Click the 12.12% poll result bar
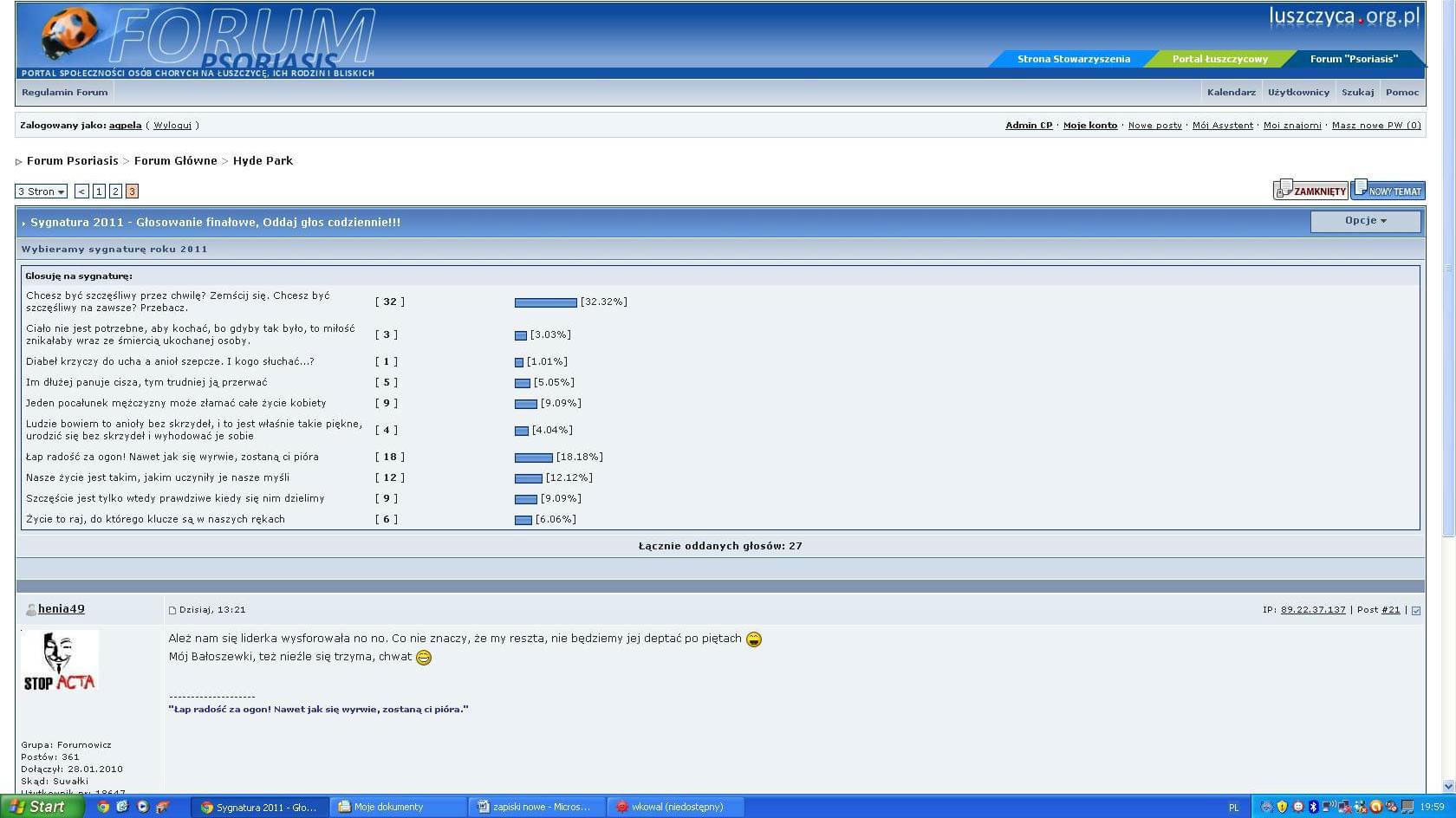1456x818 pixels. click(x=529, y=478)
